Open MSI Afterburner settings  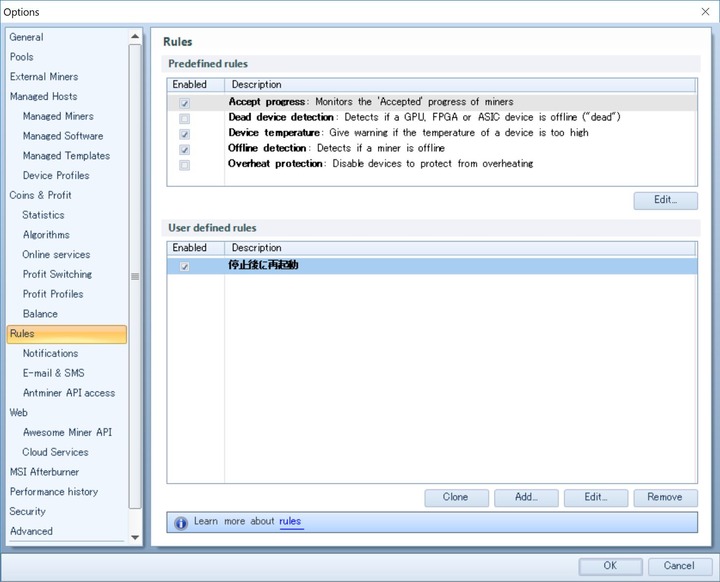45,472
